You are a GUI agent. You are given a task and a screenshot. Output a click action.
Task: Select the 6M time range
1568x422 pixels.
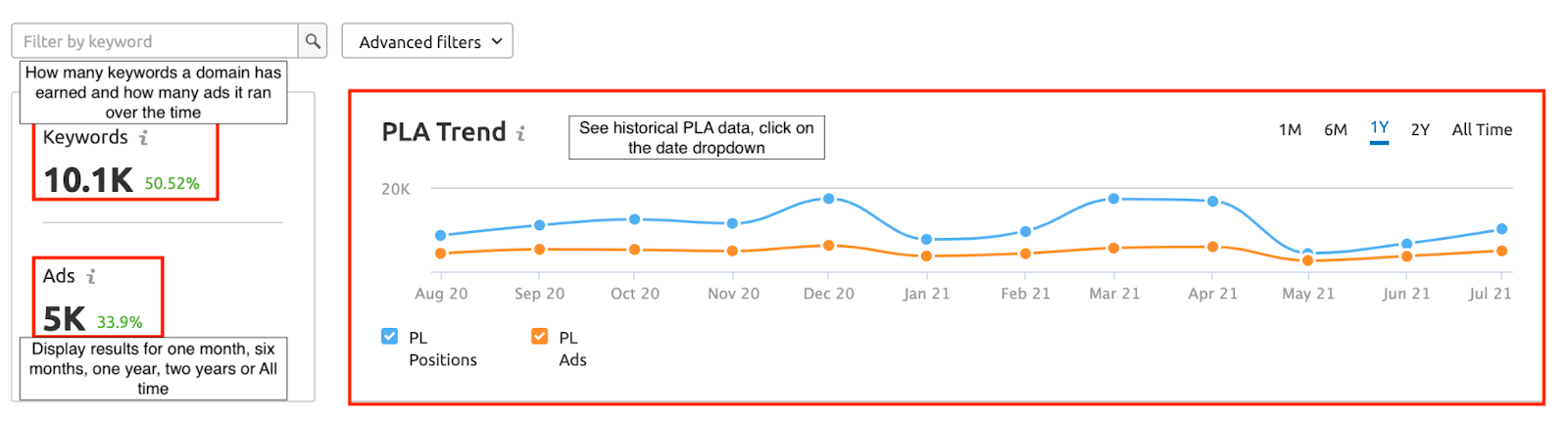point(1336,129)
